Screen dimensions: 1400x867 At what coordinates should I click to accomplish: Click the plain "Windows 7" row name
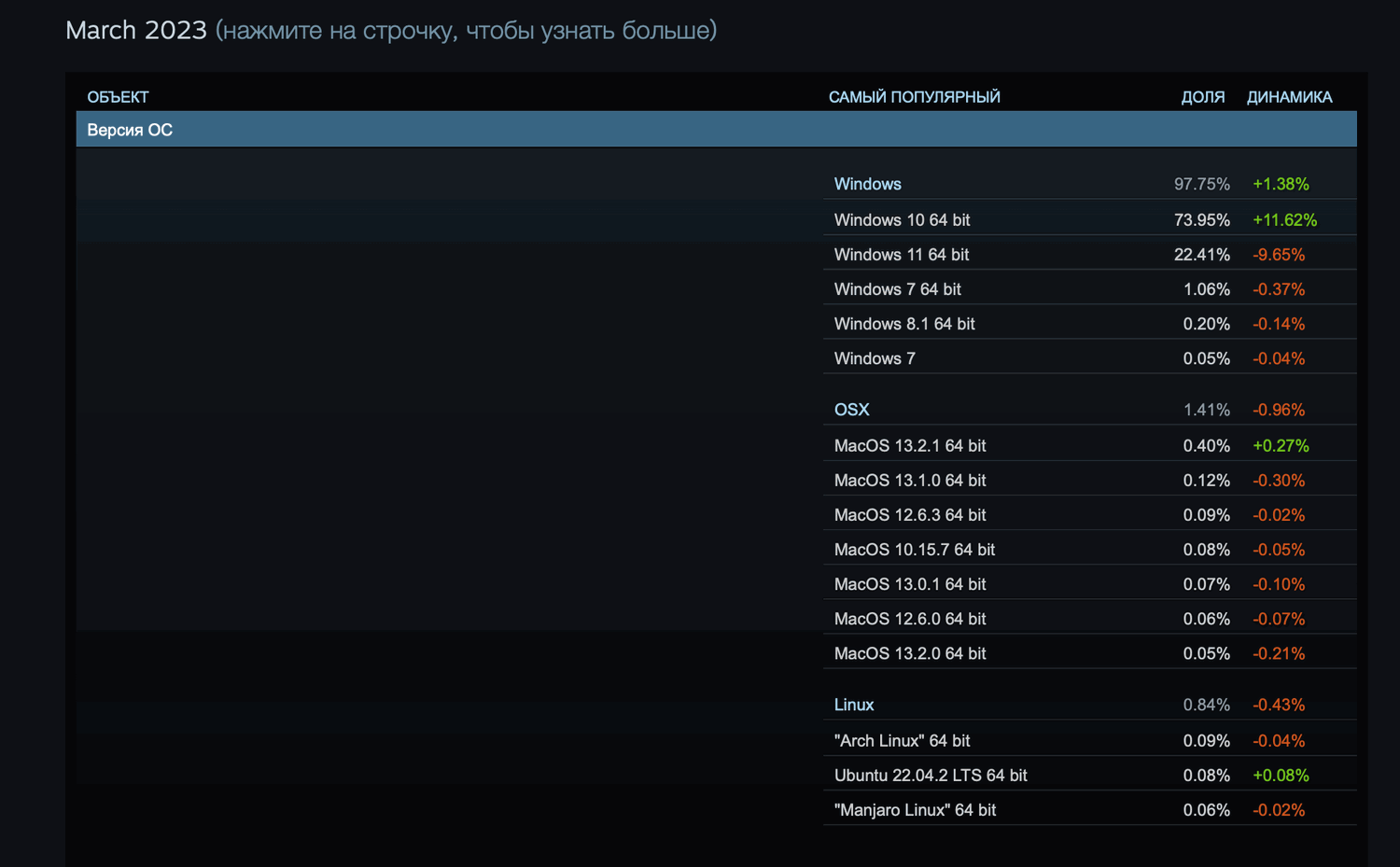coord(875,358)
